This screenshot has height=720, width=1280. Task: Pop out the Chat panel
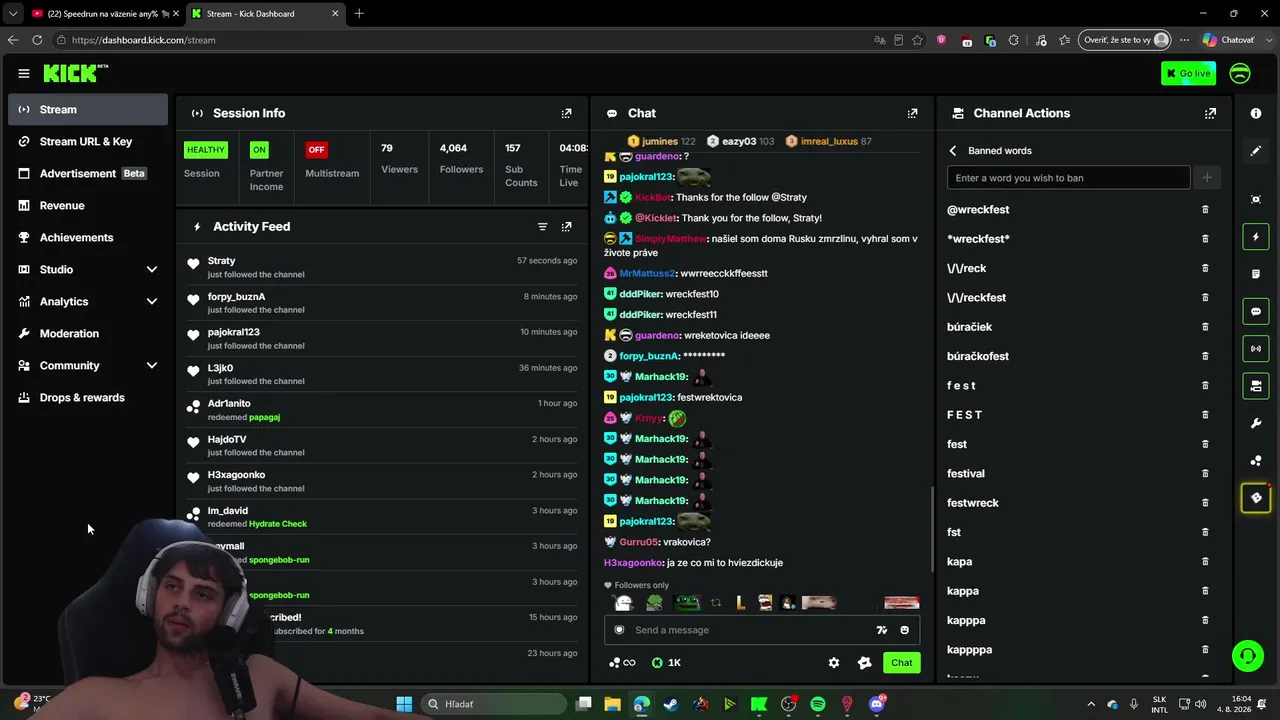pyautogui.click(x=912, y=113)
